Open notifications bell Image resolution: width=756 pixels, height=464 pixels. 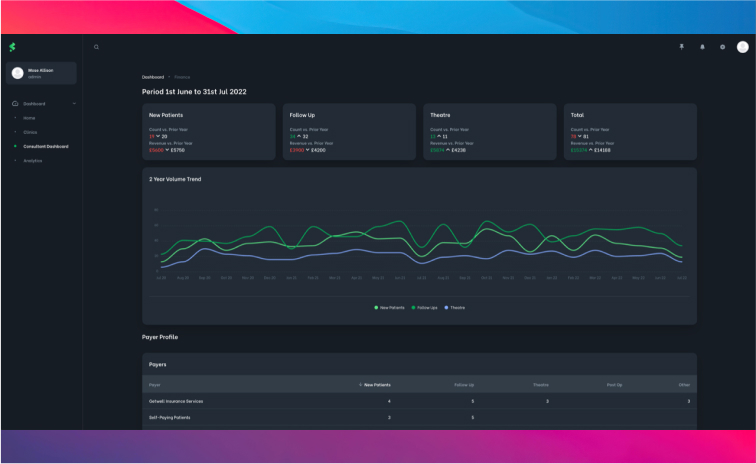tap(702, 47)
